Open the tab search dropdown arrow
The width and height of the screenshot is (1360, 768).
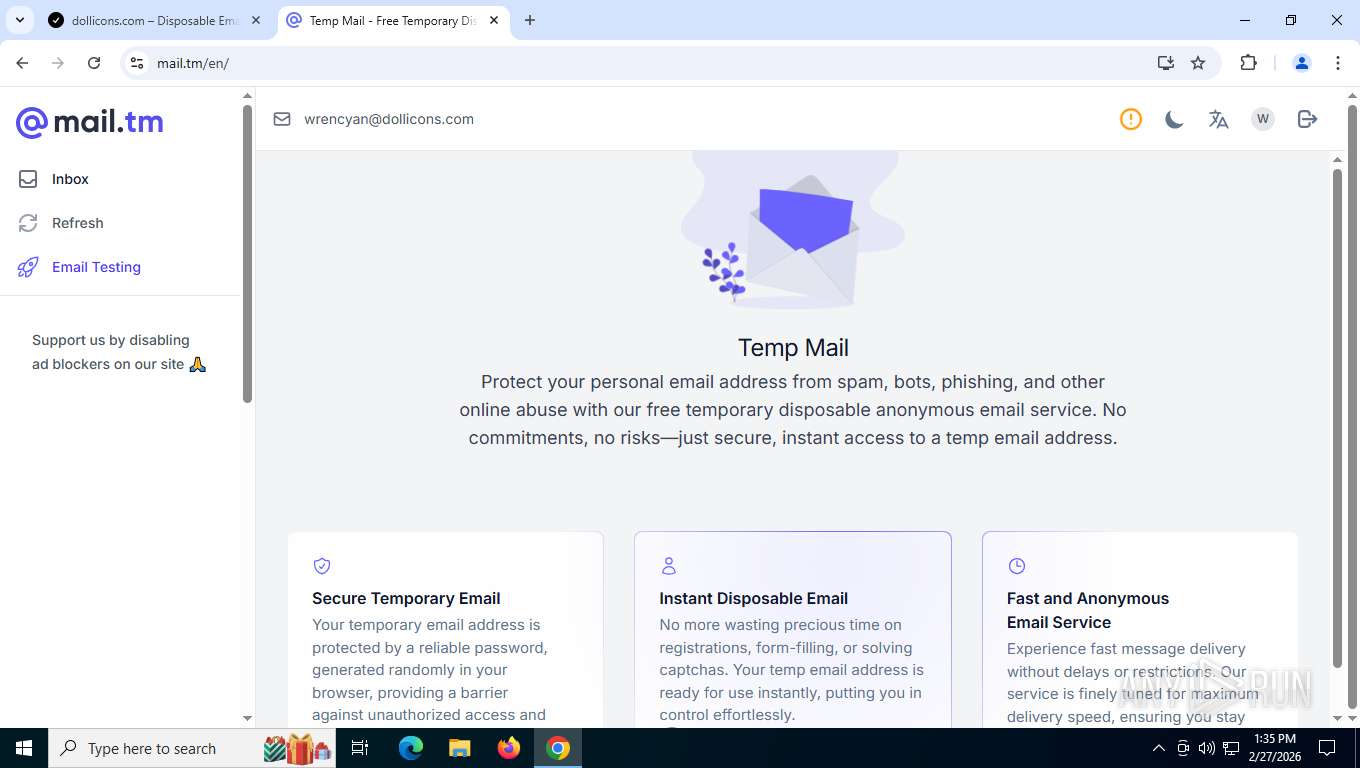coord(19,20)
